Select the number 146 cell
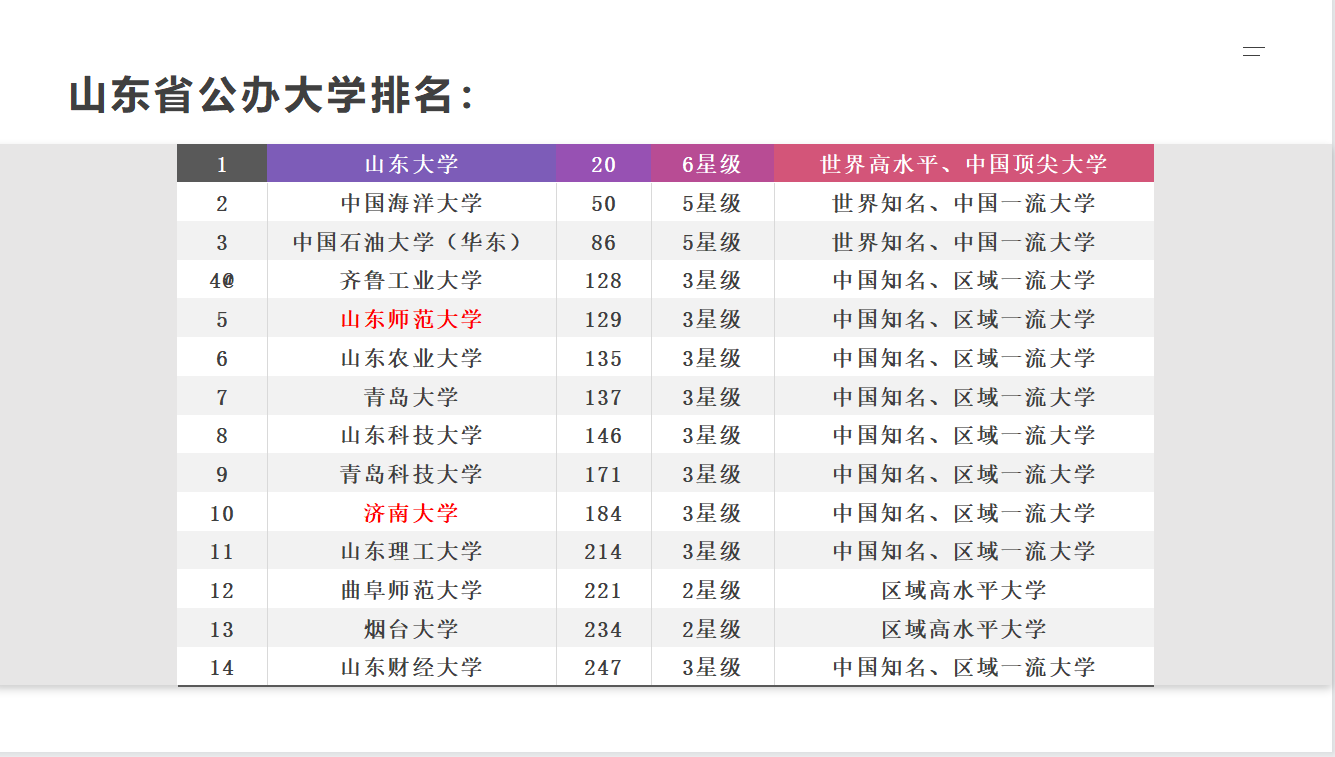 (604, 435)
